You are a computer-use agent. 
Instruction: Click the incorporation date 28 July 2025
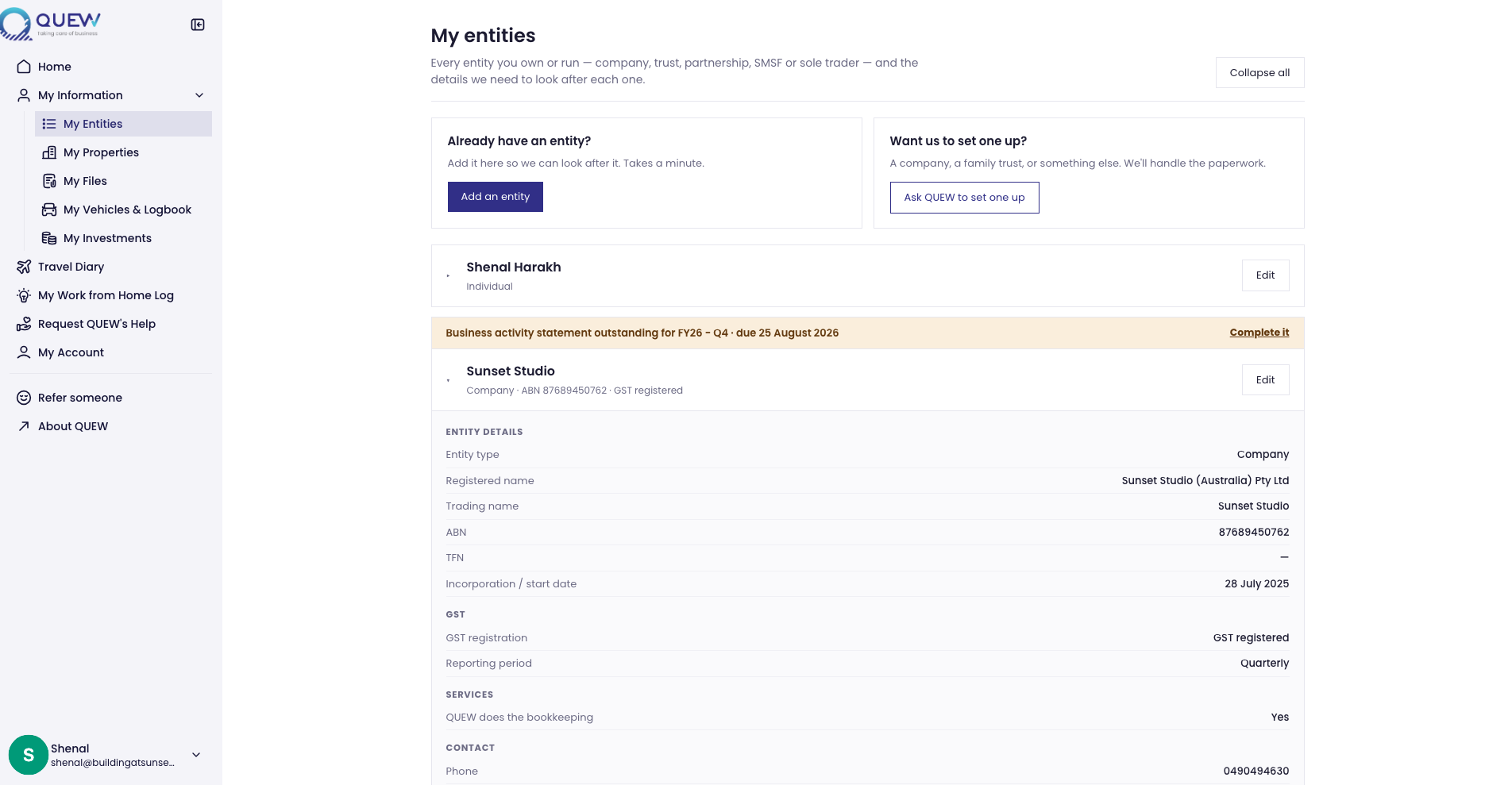click(x=1256, y=583)
